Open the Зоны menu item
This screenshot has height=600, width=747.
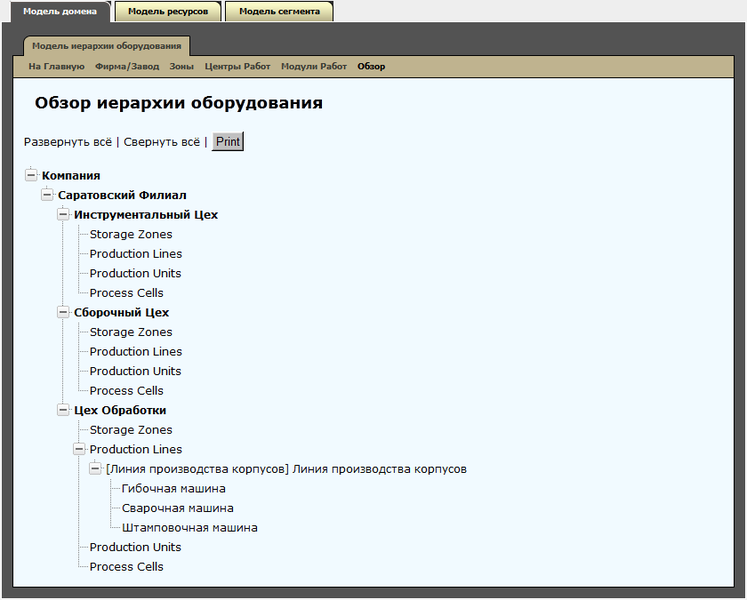[x=182, y=66]
